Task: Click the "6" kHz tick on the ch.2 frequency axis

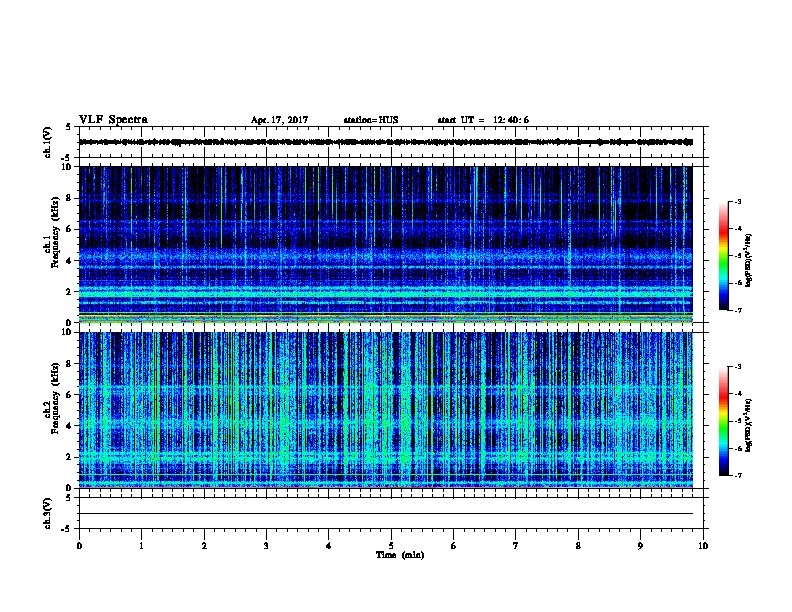Action: (x=70, y=394)
